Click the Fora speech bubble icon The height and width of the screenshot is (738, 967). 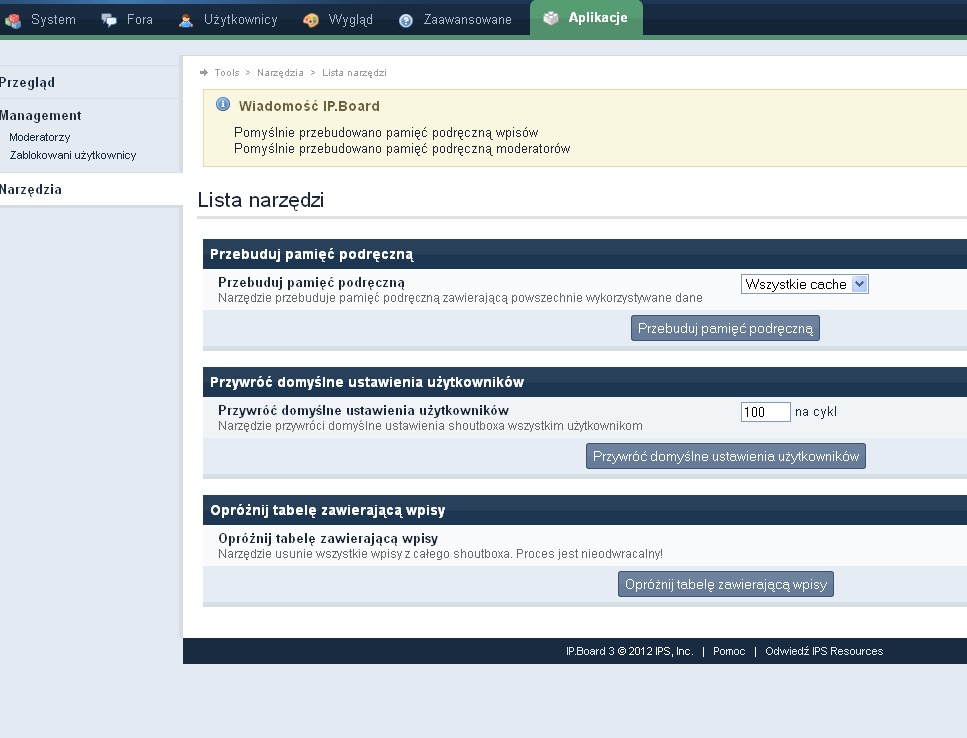tap(109, 20)
